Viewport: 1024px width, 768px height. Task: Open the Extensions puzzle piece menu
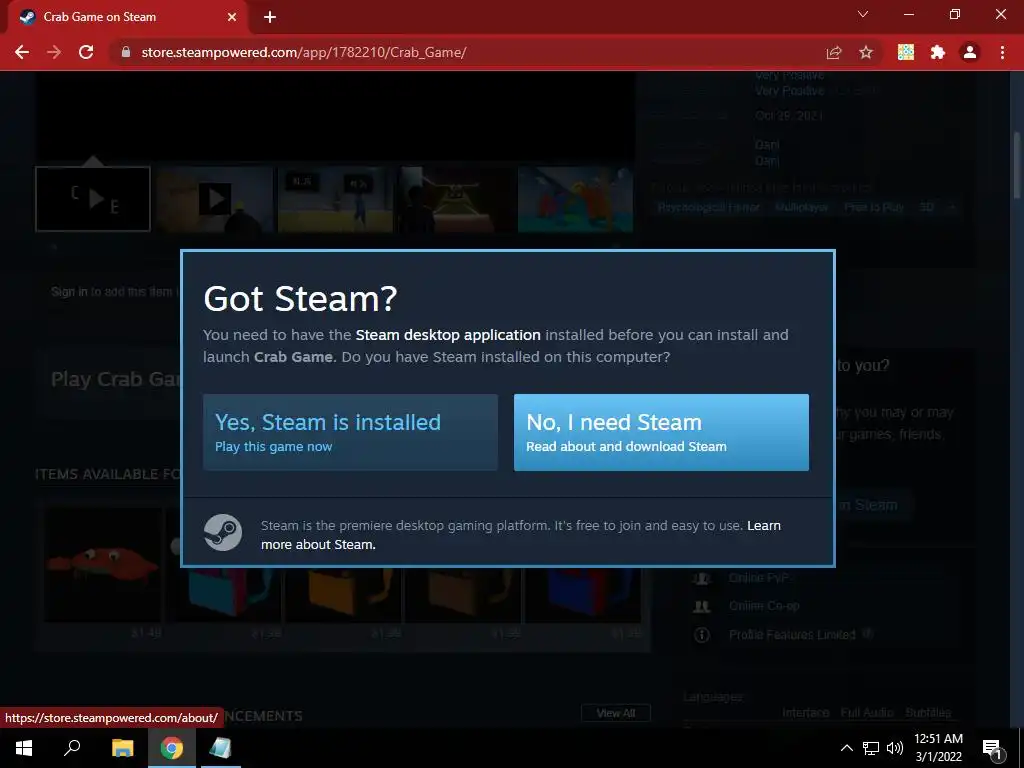938,52
